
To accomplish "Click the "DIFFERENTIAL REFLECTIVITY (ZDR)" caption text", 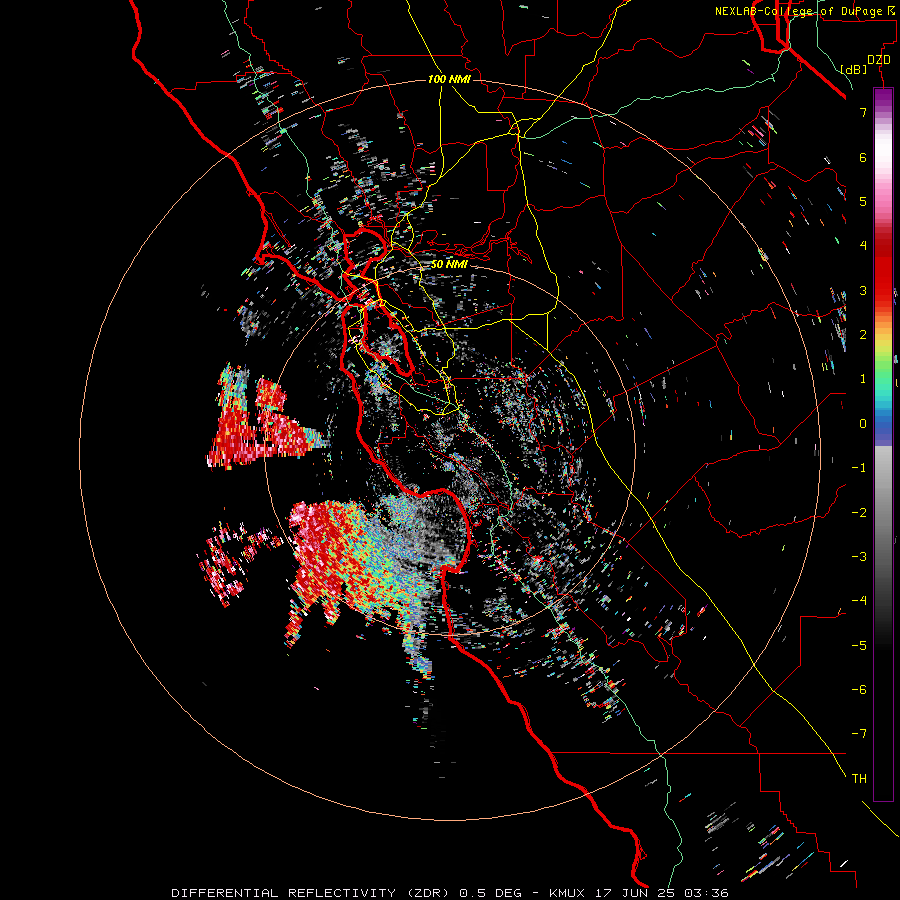I will tap(312, 893).
